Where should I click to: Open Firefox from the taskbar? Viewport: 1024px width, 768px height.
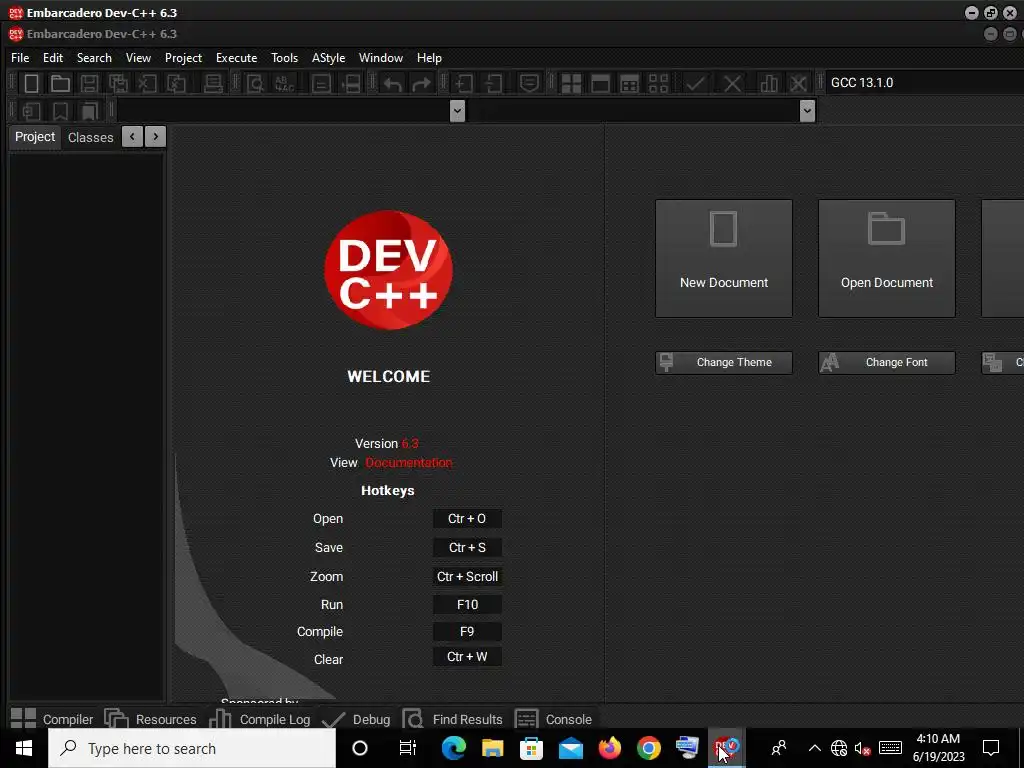click(x=610, y=748)
